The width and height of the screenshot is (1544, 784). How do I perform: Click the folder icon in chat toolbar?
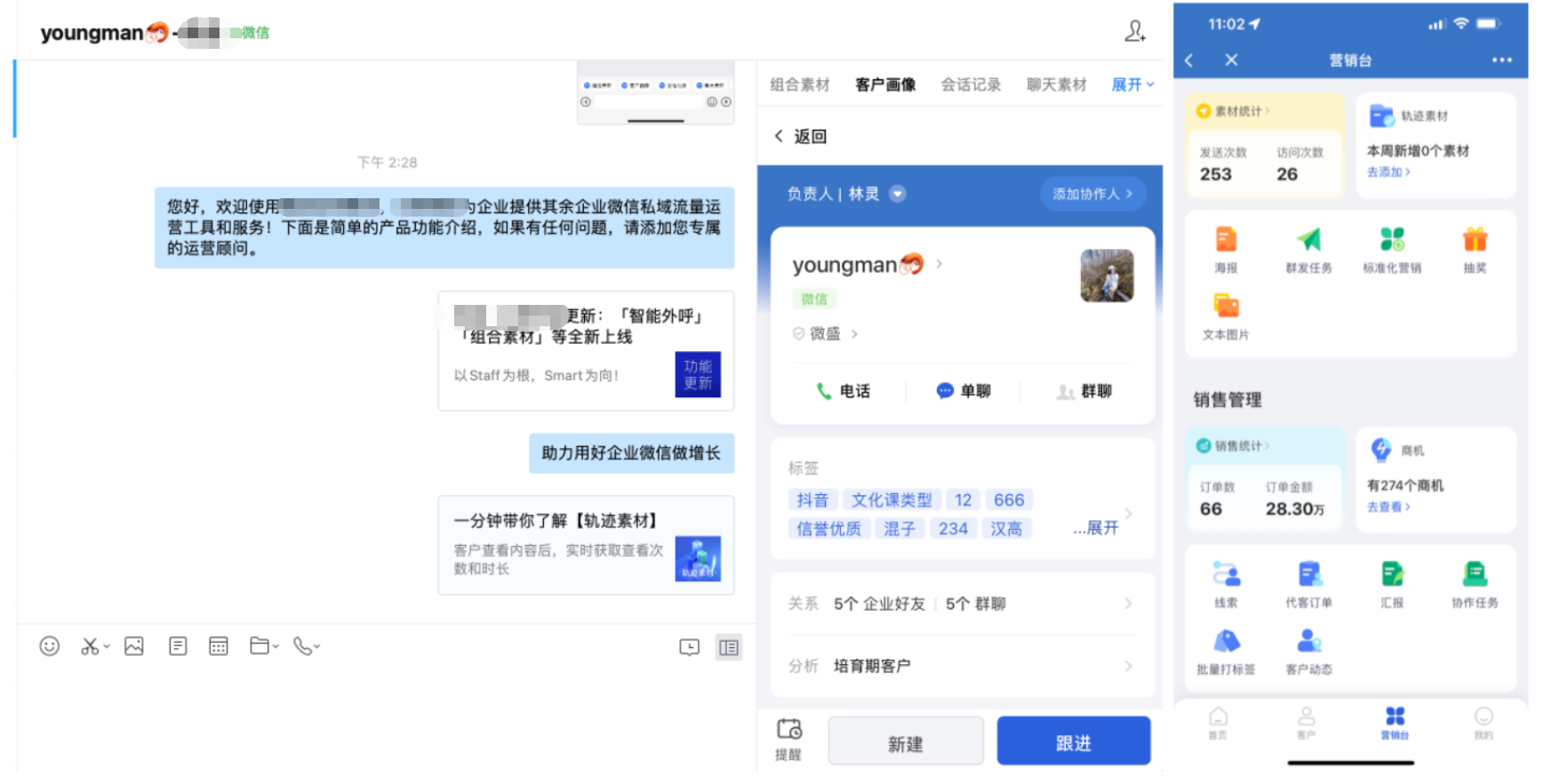[260, 646]
